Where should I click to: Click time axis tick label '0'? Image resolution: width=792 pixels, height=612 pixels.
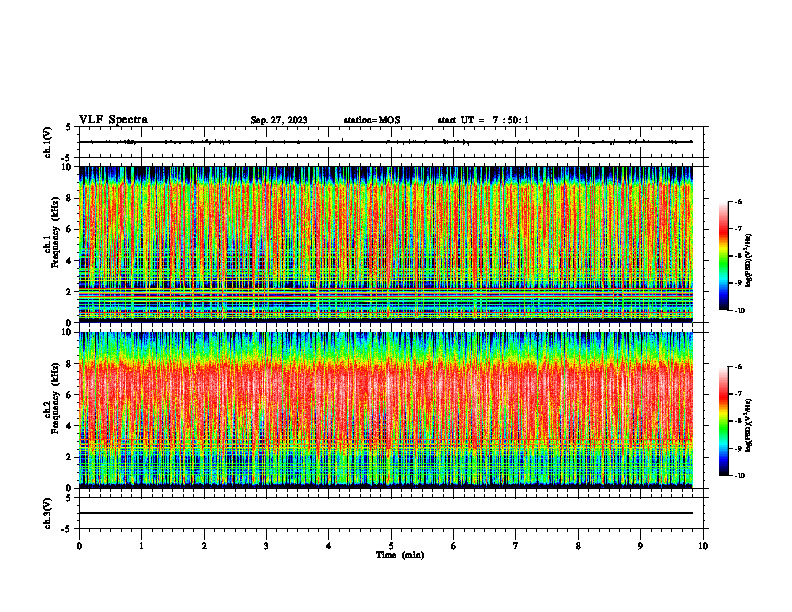pyautogui.click(x=79, y=546)
